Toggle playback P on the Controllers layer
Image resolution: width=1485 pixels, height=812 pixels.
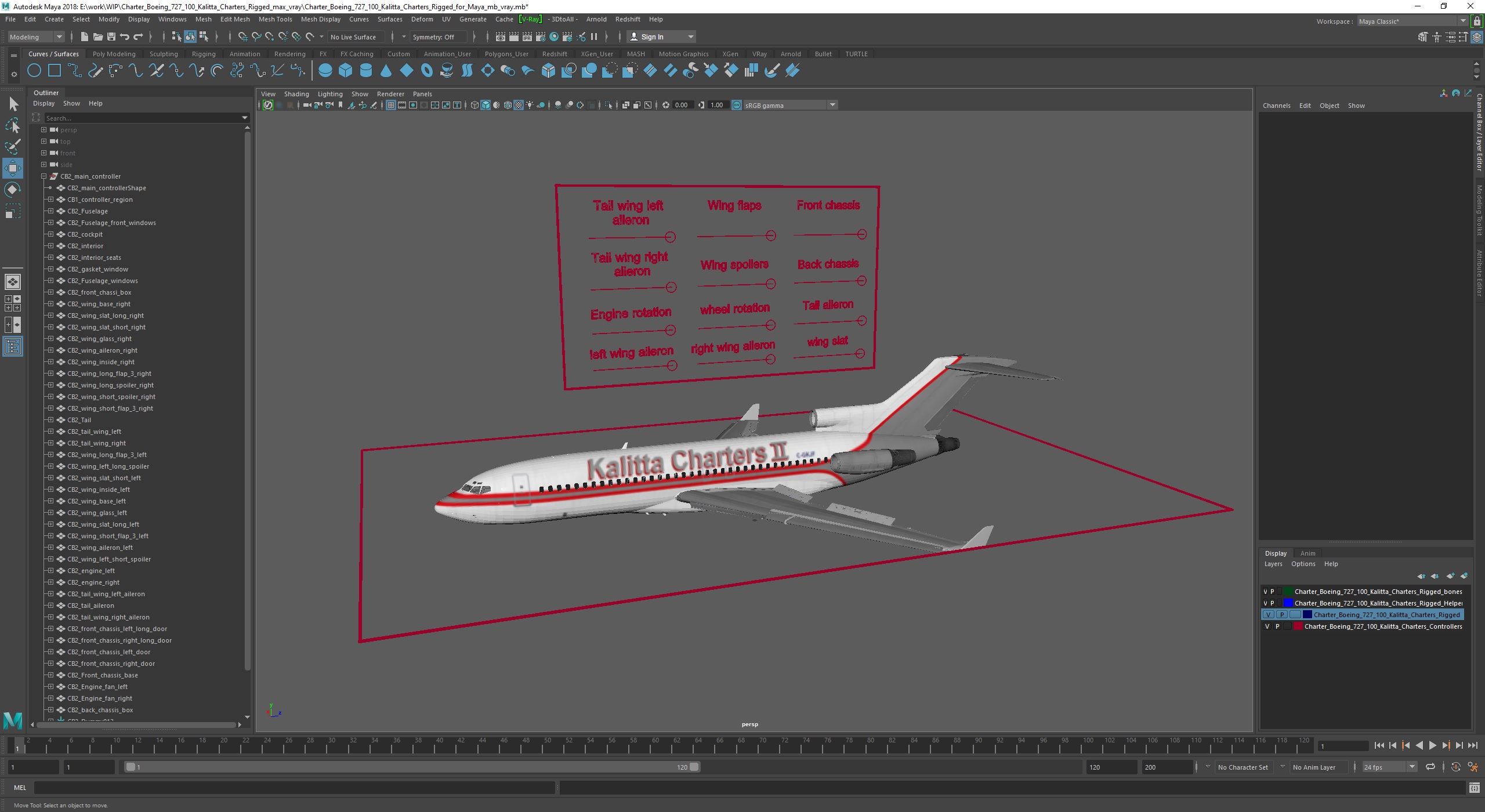(1277, 626)
